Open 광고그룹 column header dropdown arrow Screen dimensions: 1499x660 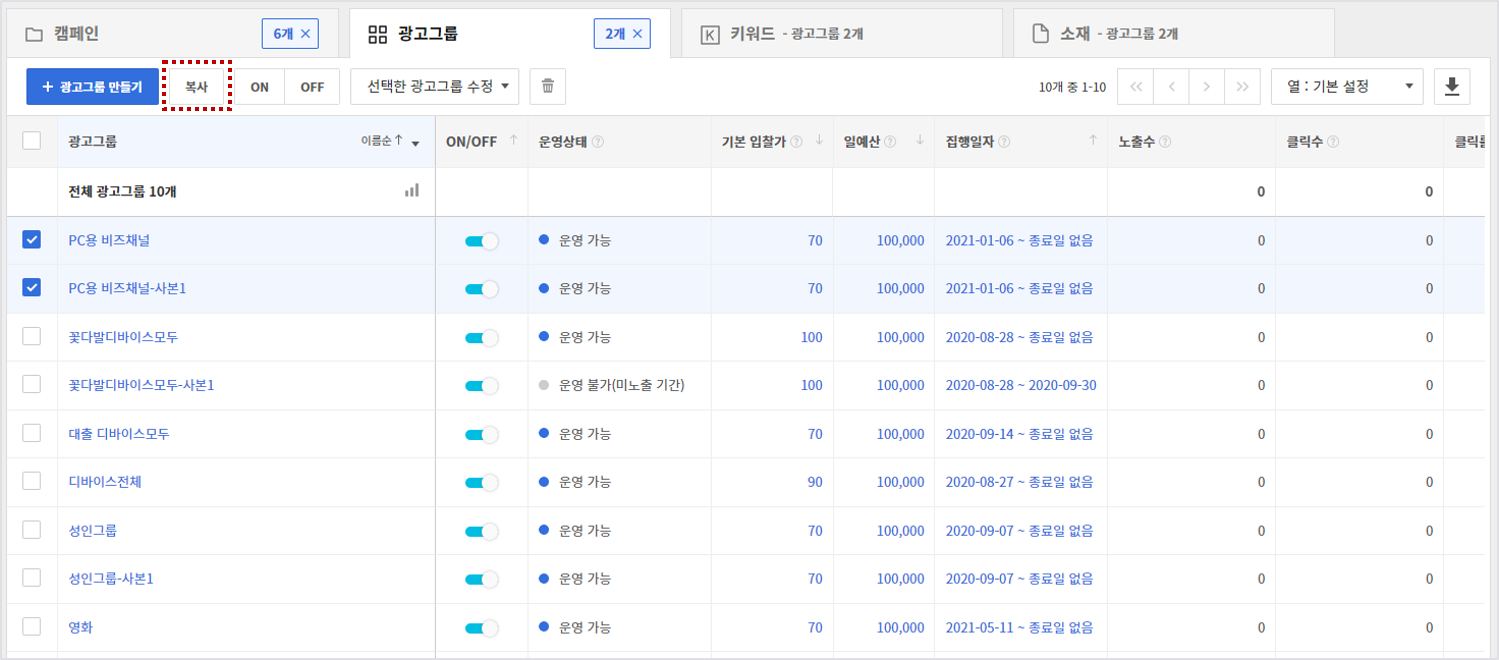[415, 143]
